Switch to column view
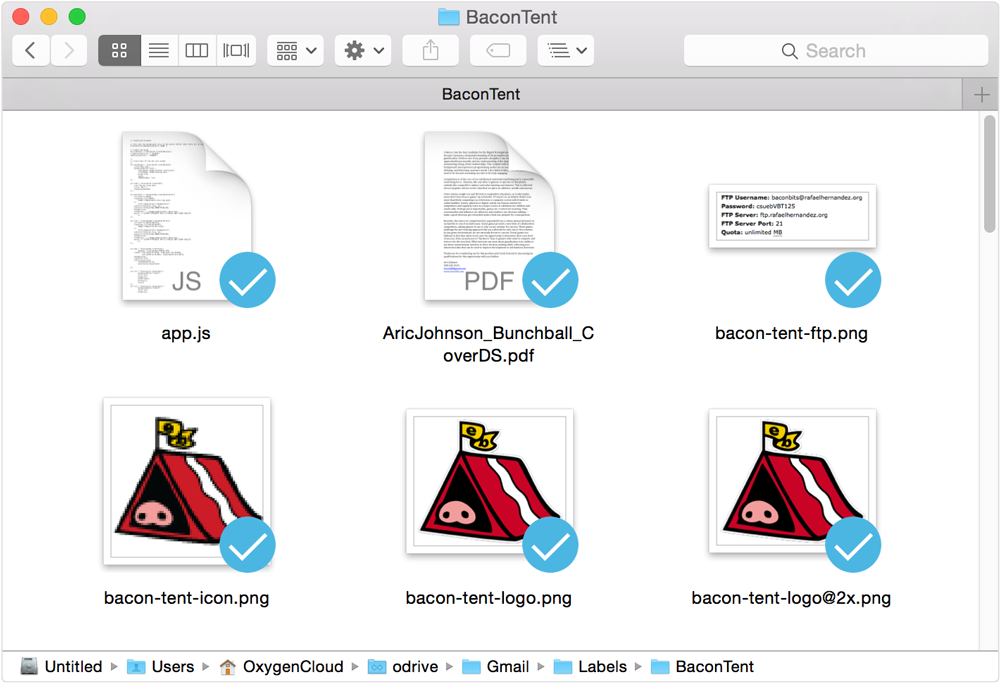This screenshot has height=683, width=1000. [197, 50]
